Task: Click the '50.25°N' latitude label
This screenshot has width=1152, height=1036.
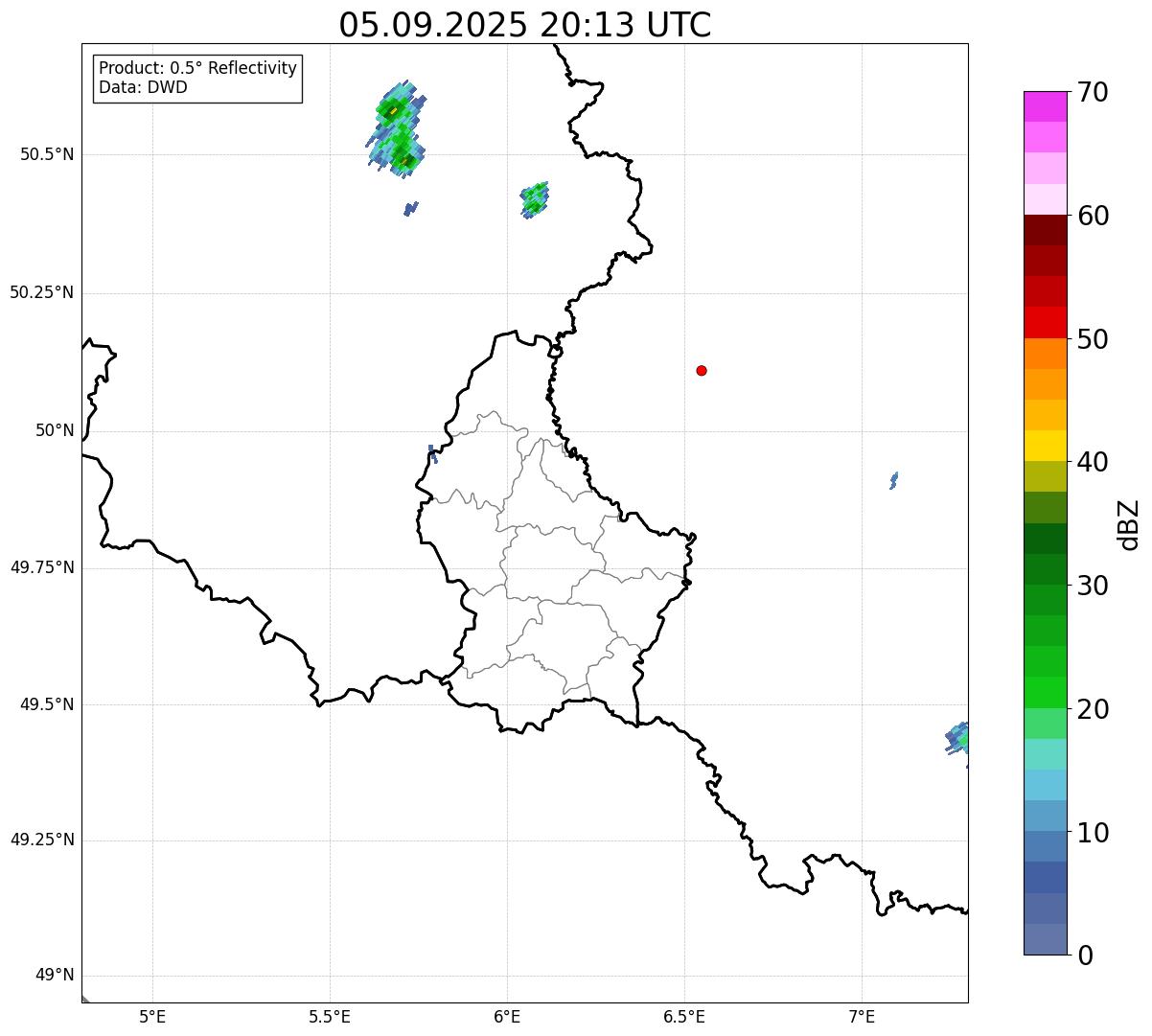Action: pos(41,292)
